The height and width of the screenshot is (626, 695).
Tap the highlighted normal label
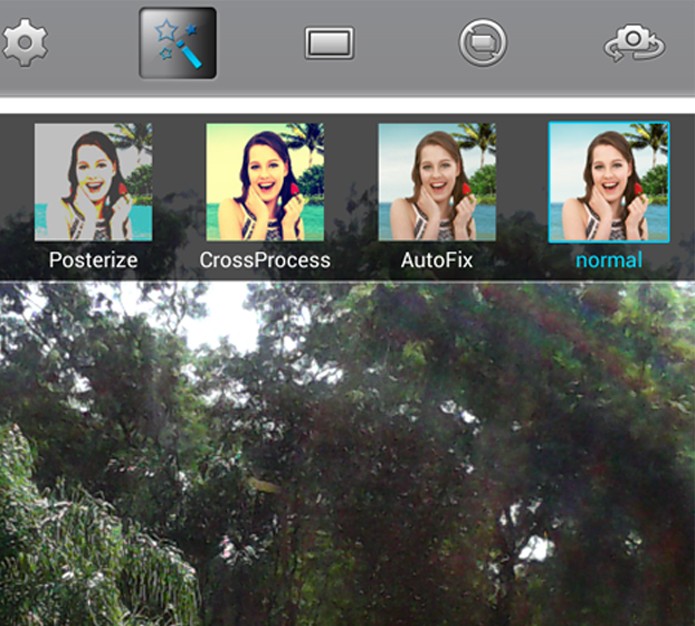[x=609, y=260]
